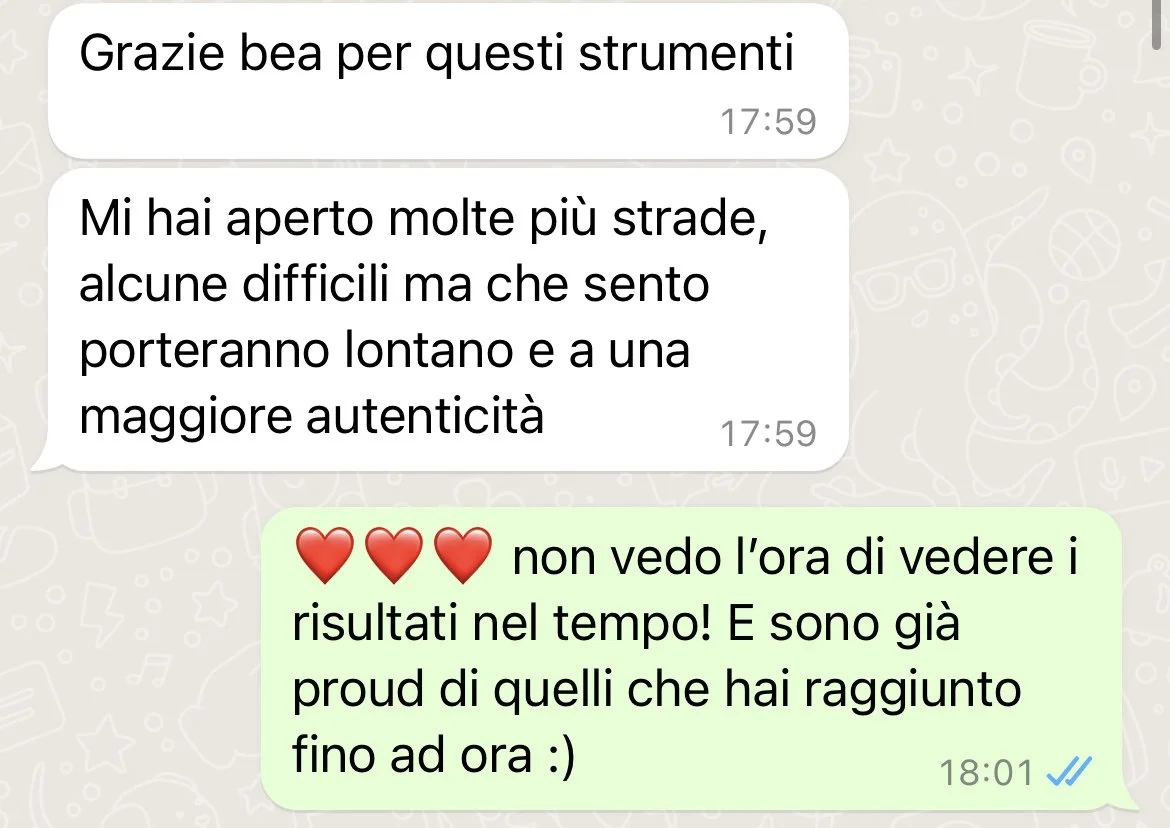
Task: Click 17:59 timestamp on "Grazie bea" message
Action: click(x=768, y=121)
